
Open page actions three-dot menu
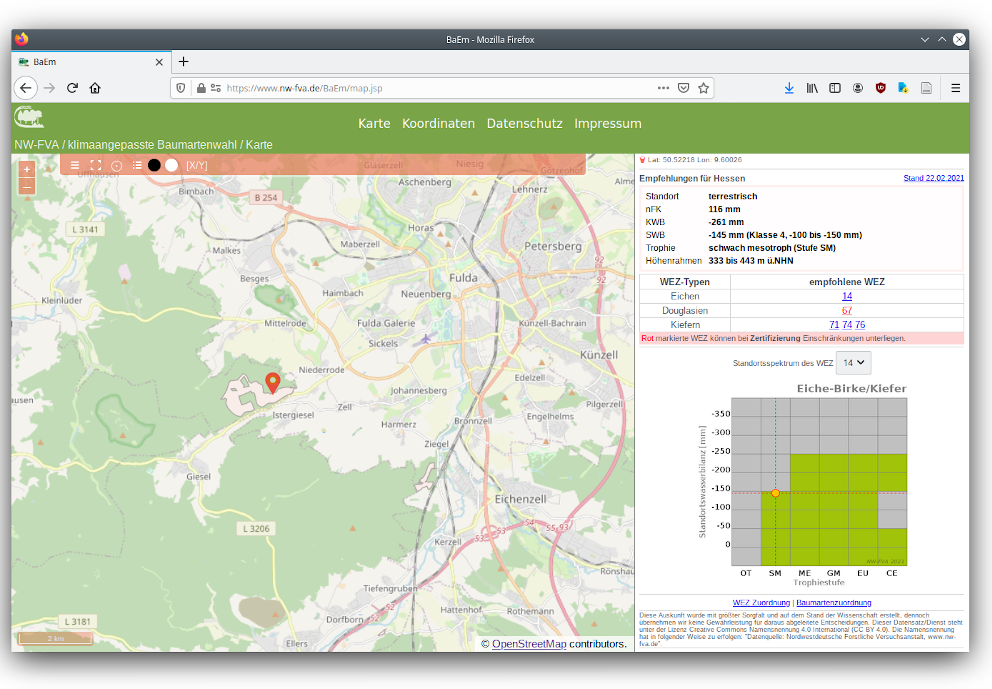coord(663,88)
